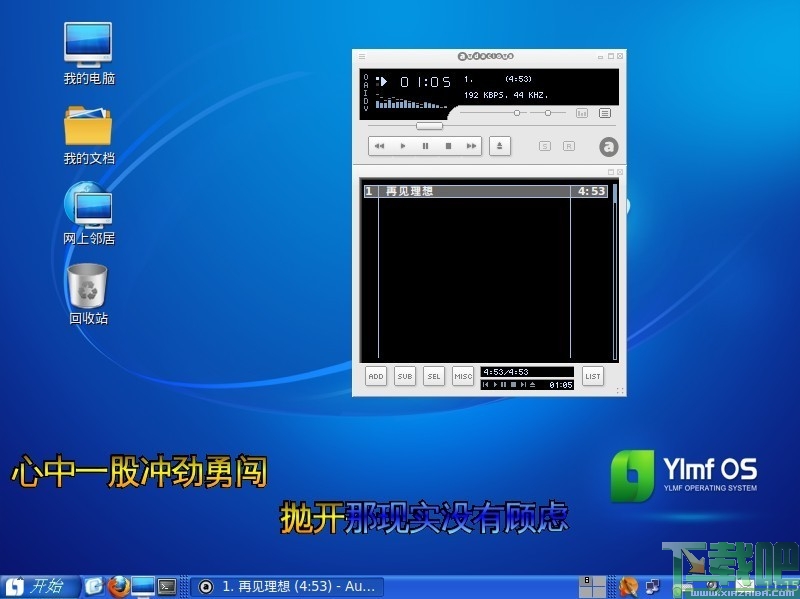The width and height of the screenshot is (800, 599).
Task: Click show desktop monitor icon in taskbar
Action: click(143, 587)
